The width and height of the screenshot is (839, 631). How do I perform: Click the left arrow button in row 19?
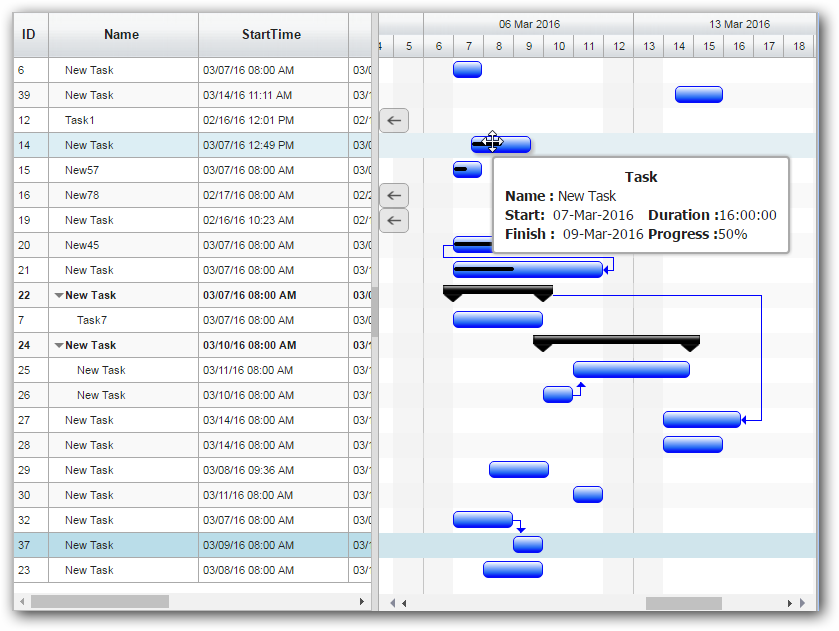(394, 220)
